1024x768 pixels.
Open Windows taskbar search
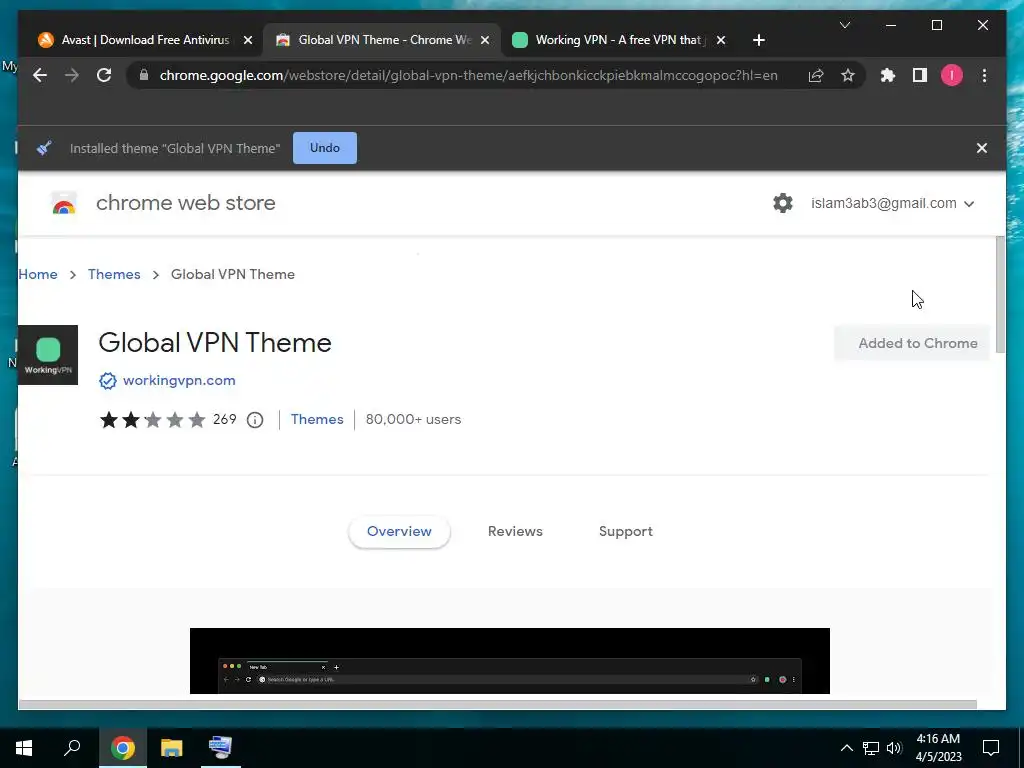(x=72, y=748)
